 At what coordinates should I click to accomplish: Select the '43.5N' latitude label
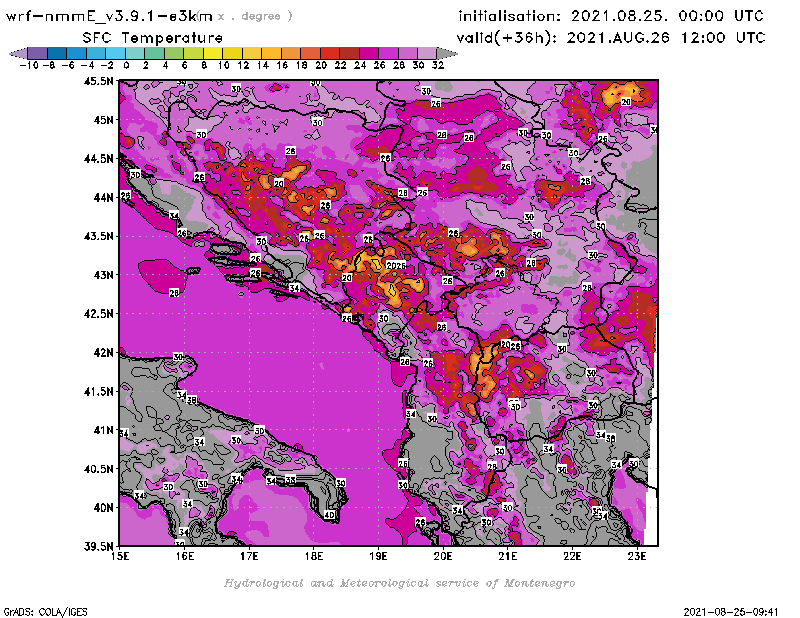click(x=98, y=236)
